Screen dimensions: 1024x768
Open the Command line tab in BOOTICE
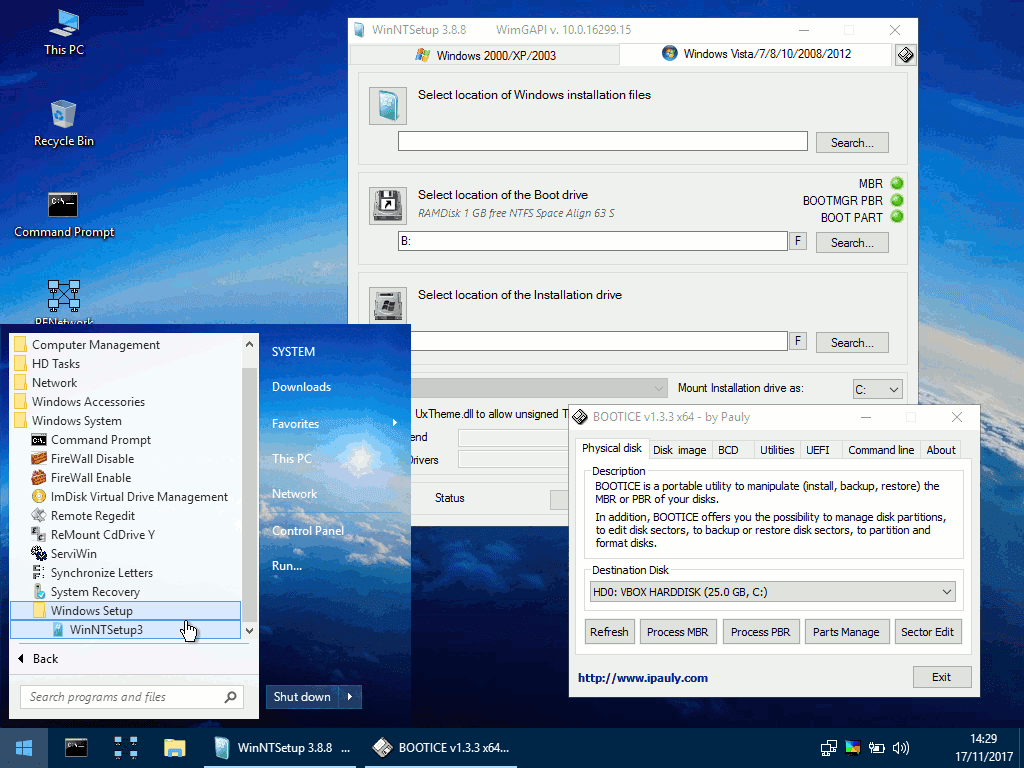pos(881,450)
